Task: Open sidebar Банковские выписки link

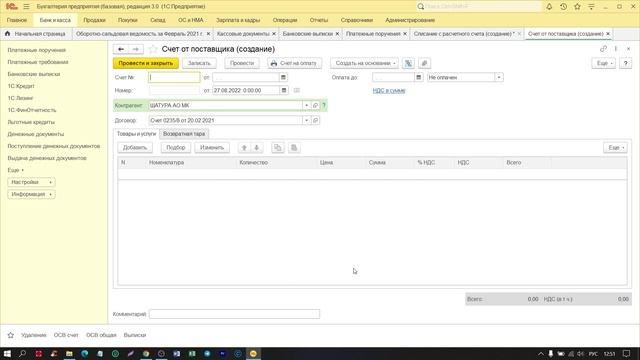Action: pyautogui.click(x=34, y=74)
